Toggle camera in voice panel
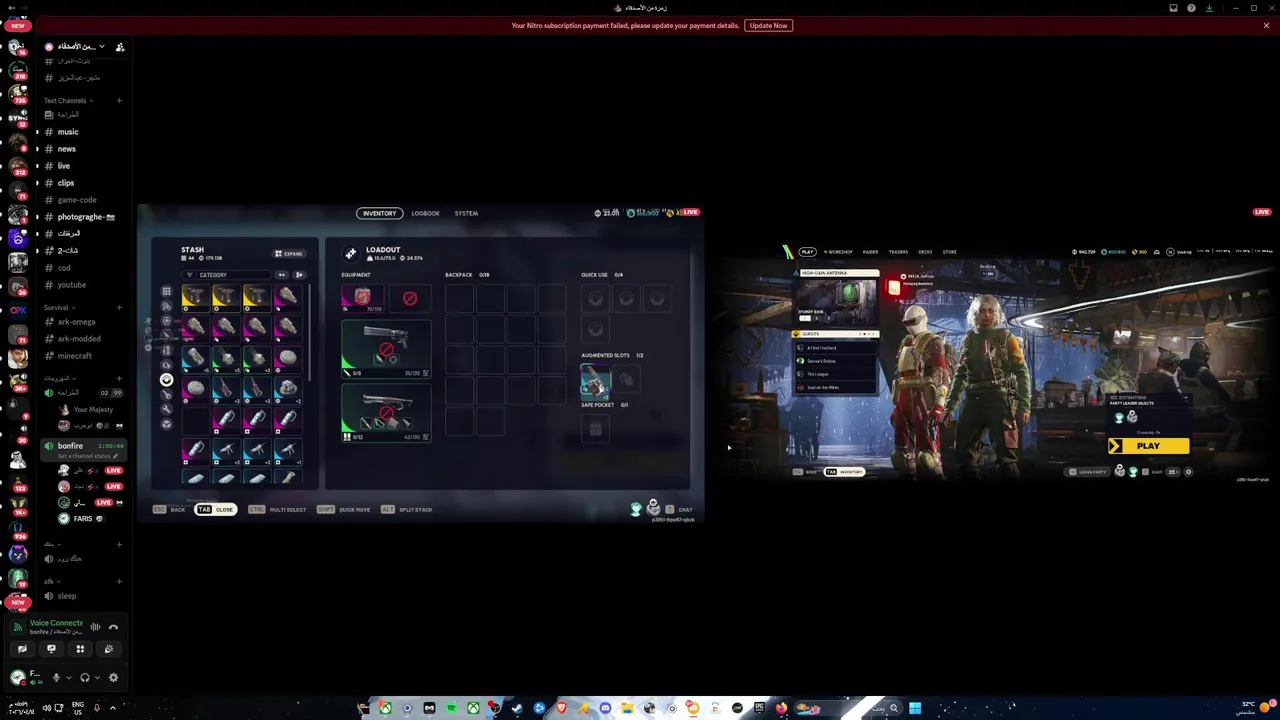1280x720 pixels. point(22,649)
